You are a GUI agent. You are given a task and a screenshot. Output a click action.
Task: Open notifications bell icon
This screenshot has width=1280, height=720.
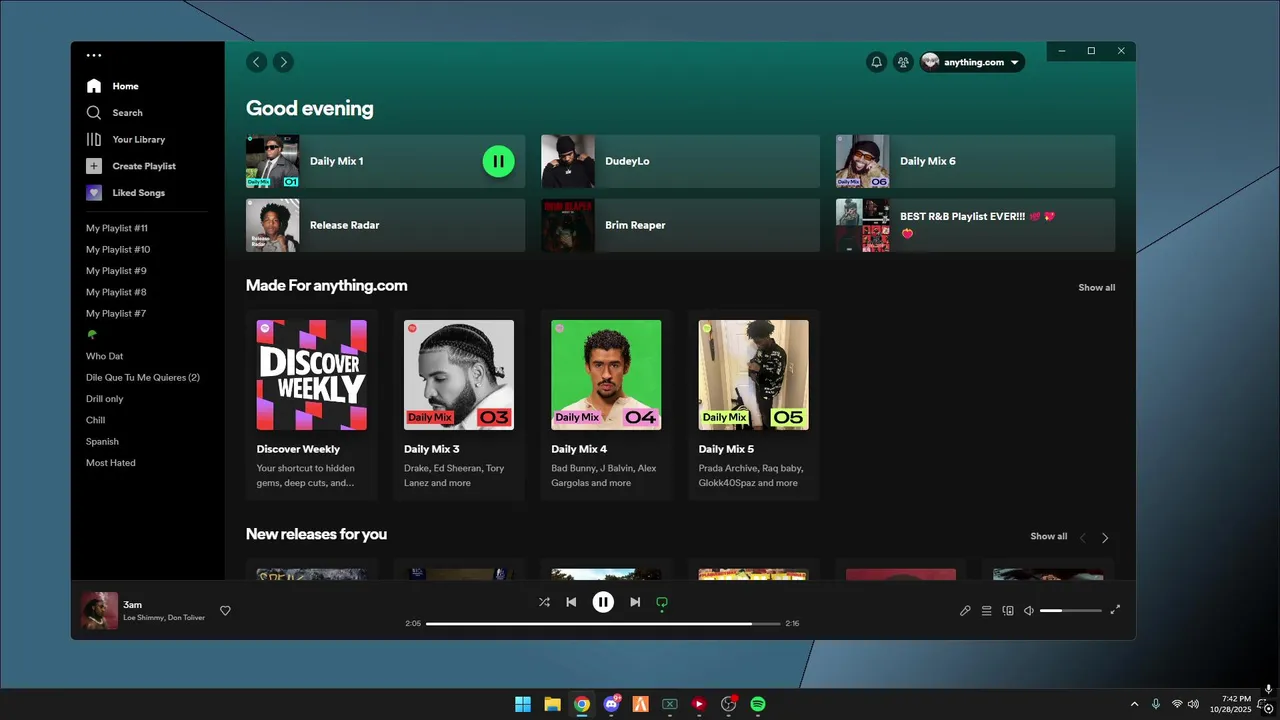[877, 62]
